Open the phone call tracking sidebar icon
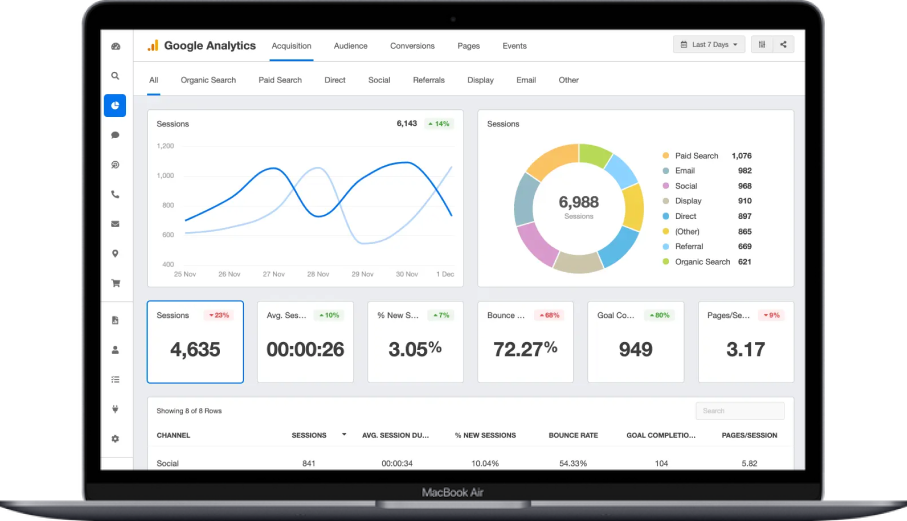This screenshot has width=907, height=521. (x=115, y=195)
